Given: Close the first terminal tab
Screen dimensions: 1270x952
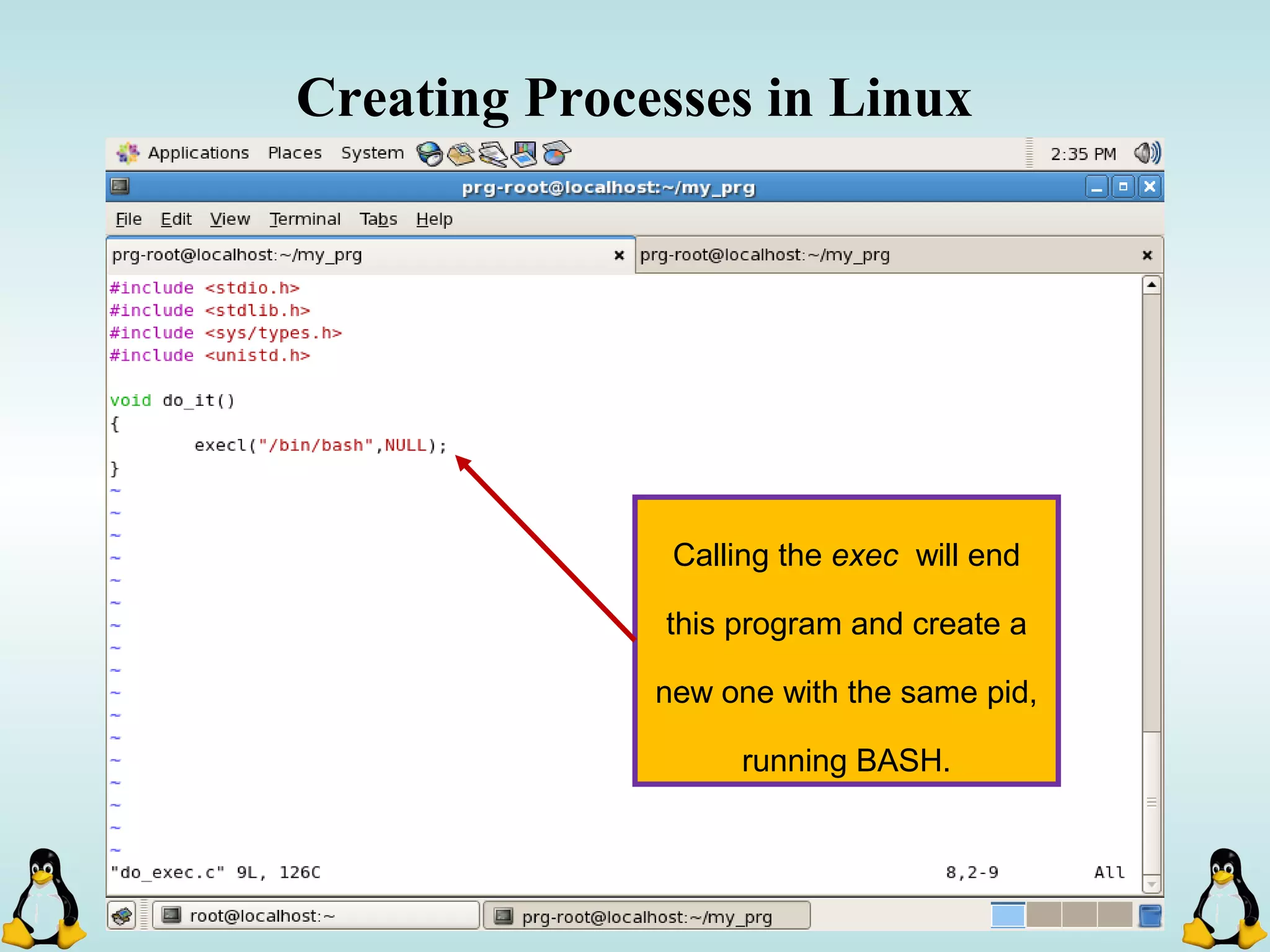Looking at the screenshot, I should [x=619, y=255].
